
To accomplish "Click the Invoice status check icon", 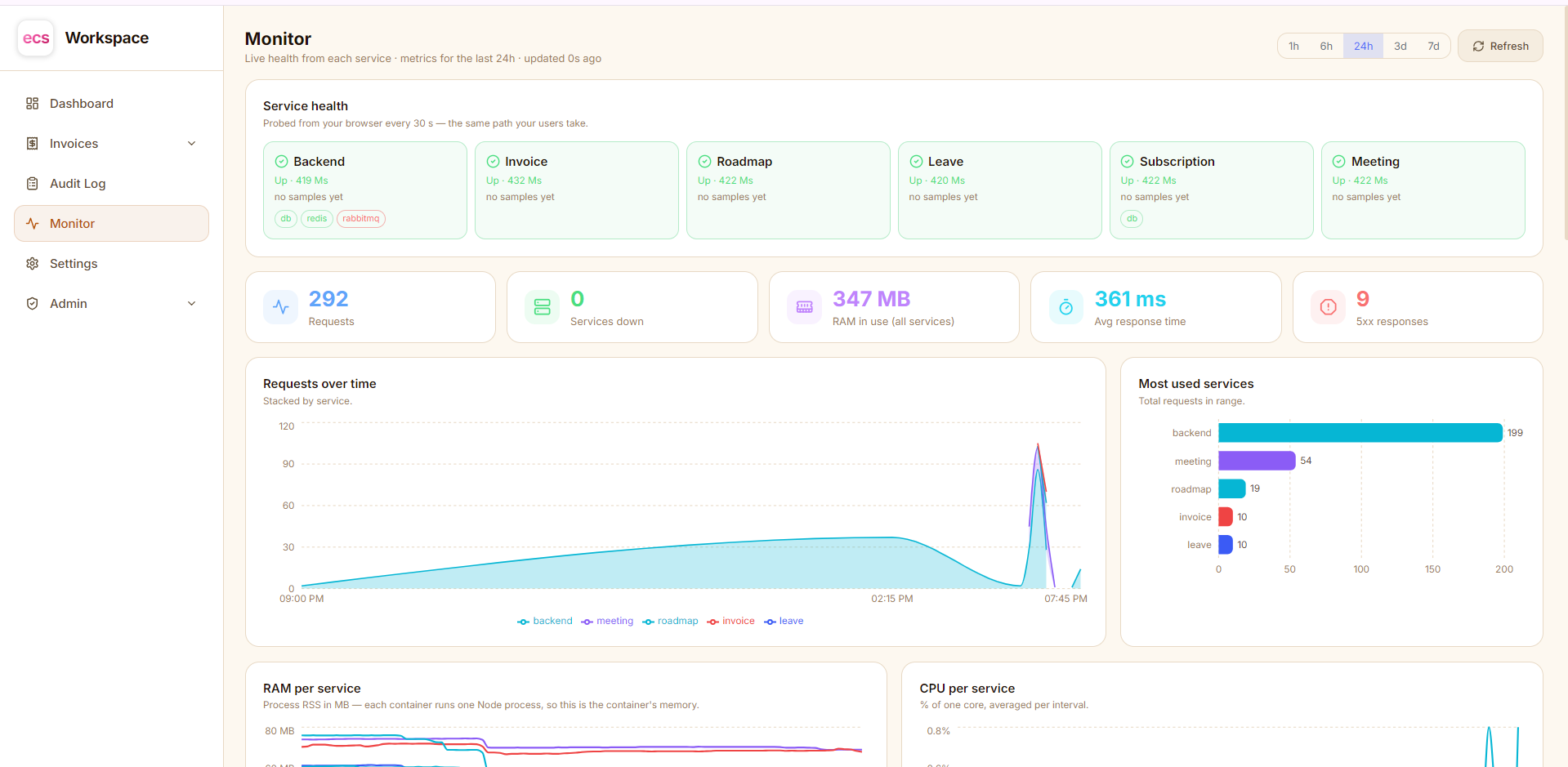I will pyautogui.click(x=494, y=162).
